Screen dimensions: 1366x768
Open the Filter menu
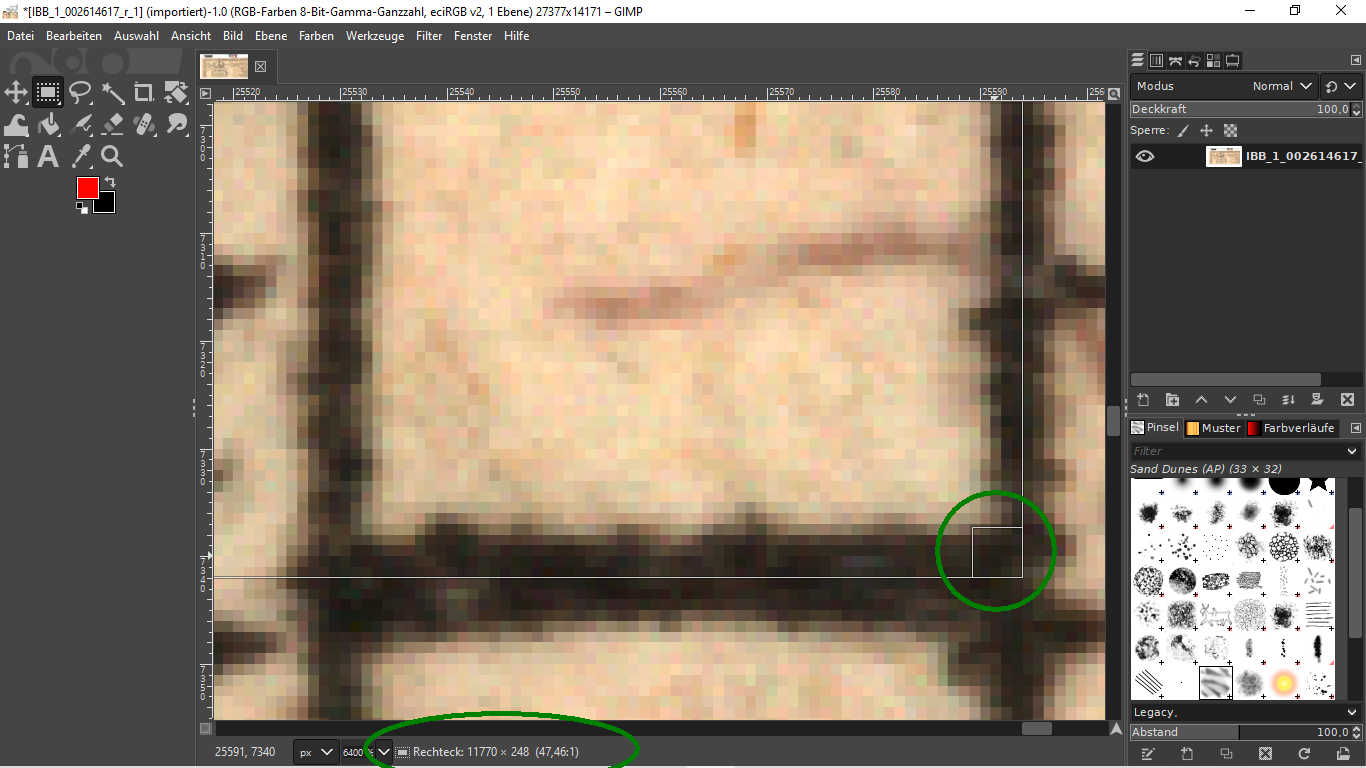pos(429,35)
